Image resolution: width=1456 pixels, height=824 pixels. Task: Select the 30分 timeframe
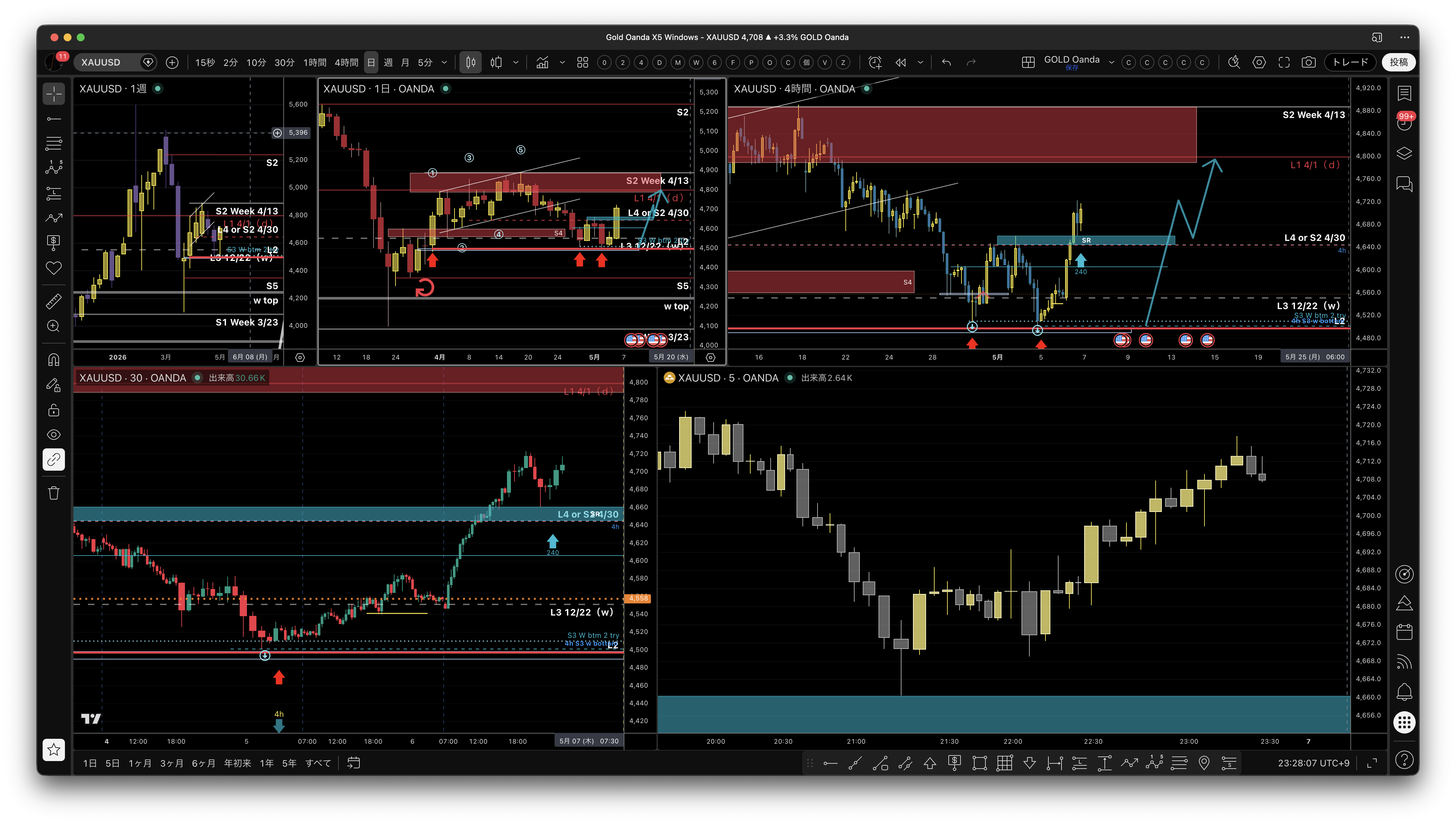coord(284,62)
